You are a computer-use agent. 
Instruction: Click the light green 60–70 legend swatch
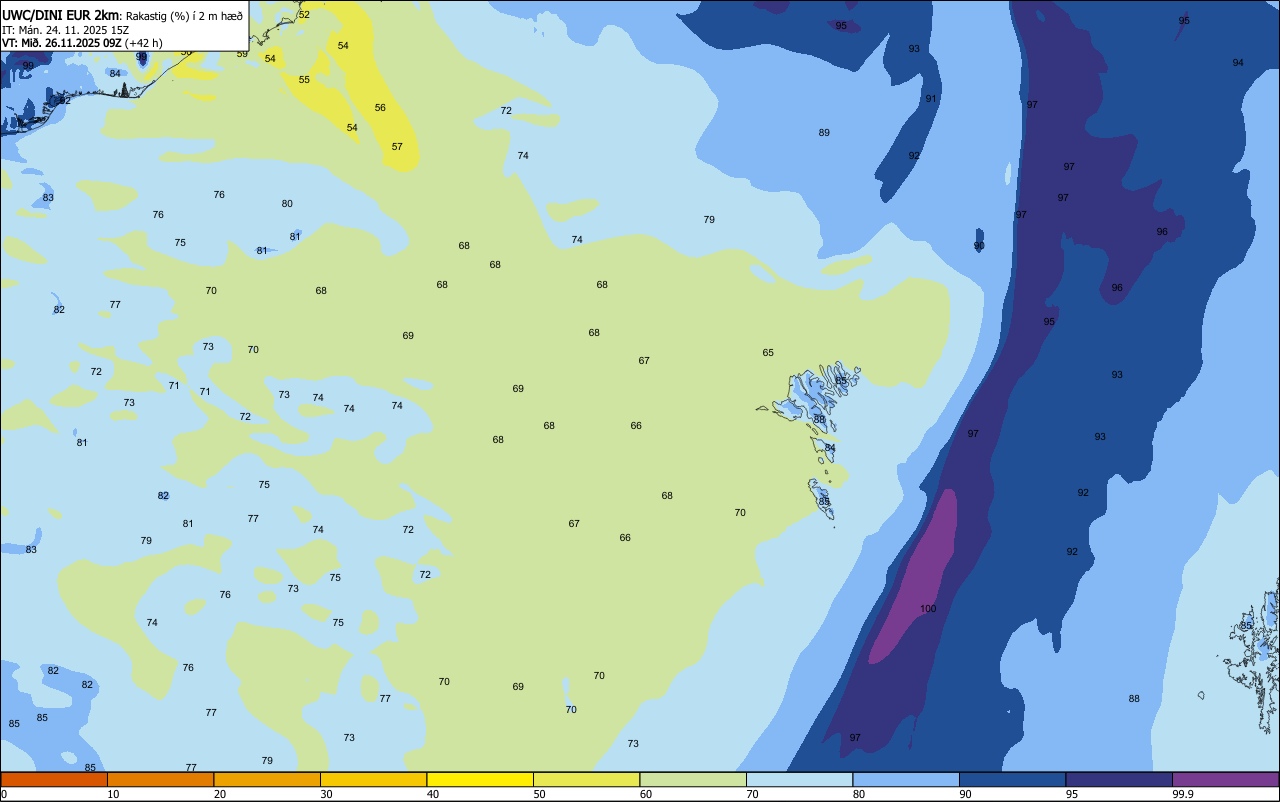click(x=693, y=779)
